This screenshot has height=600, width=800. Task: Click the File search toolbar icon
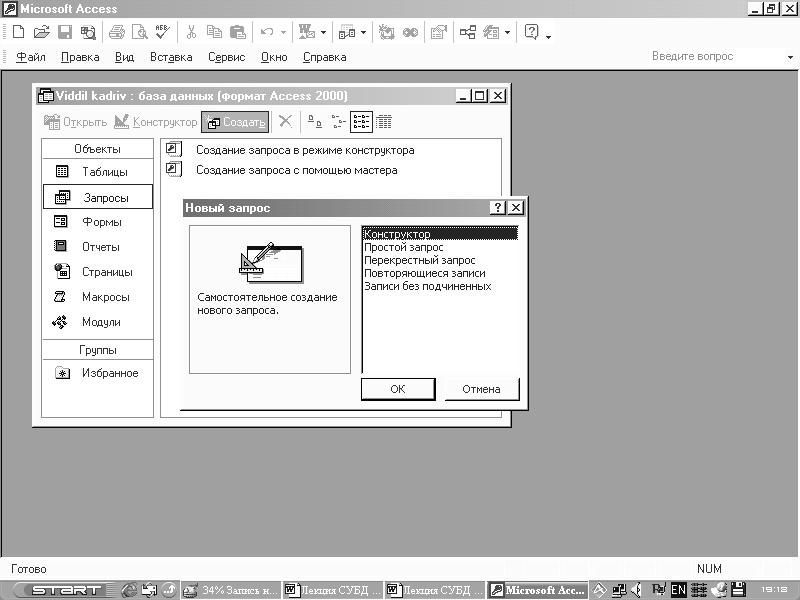[x=88, y=32]
